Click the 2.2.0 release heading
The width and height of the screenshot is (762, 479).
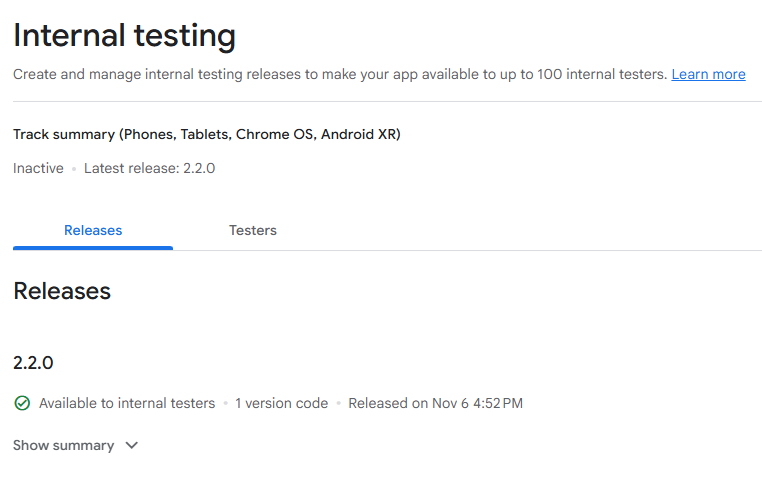coord(33,363)
